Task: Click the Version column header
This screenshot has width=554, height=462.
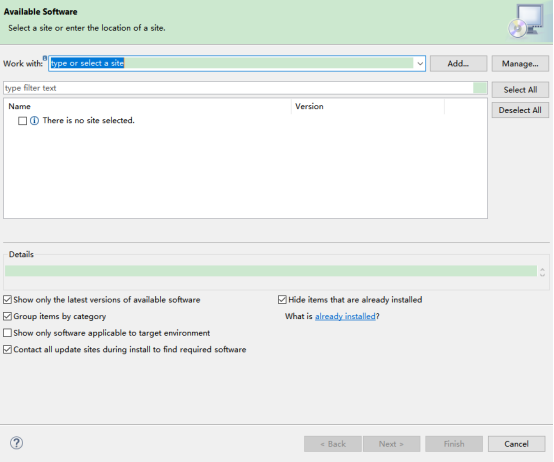Action: (x=368, y=106)
